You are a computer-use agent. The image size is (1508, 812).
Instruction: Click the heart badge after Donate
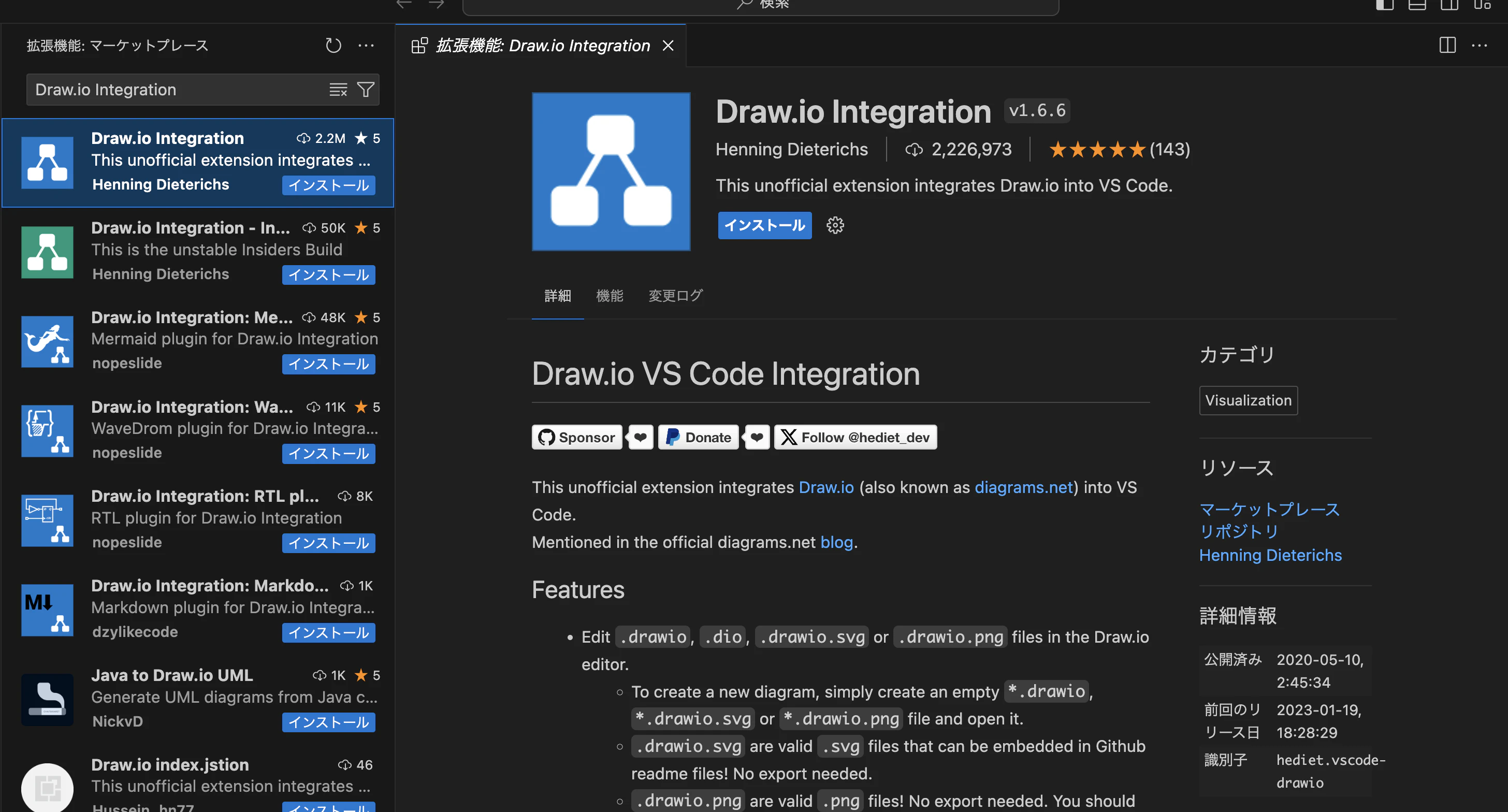(757, 437)
